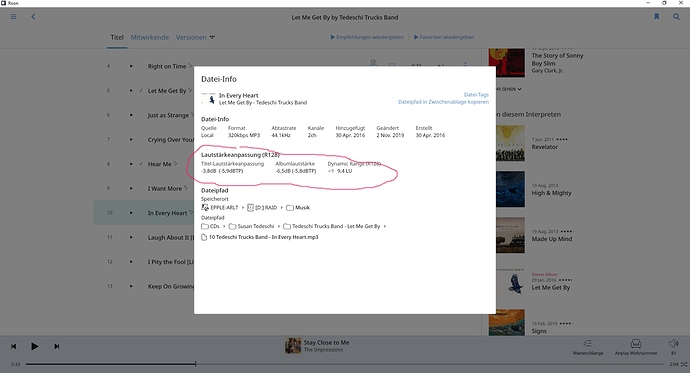
Task: Switch to the Titel tab
Action: coord(117,37)
